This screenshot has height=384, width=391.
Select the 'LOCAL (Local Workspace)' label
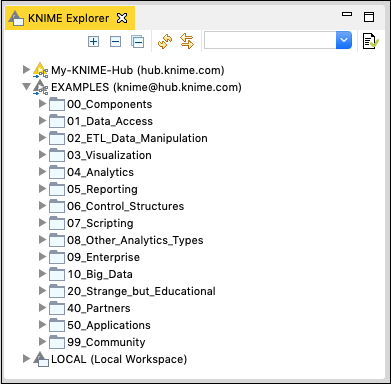coord(119,359)
